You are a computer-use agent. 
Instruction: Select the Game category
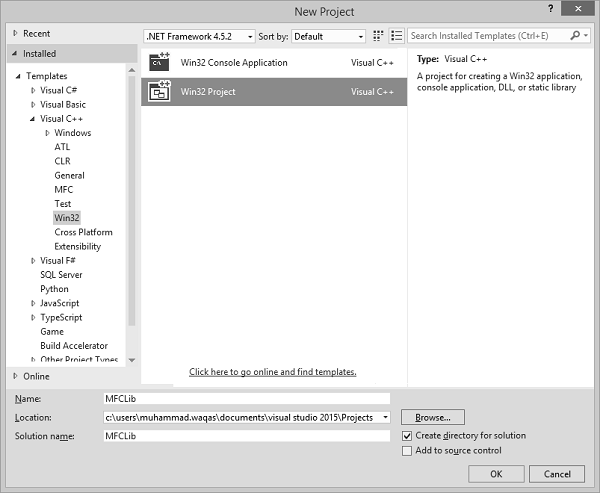52,331
